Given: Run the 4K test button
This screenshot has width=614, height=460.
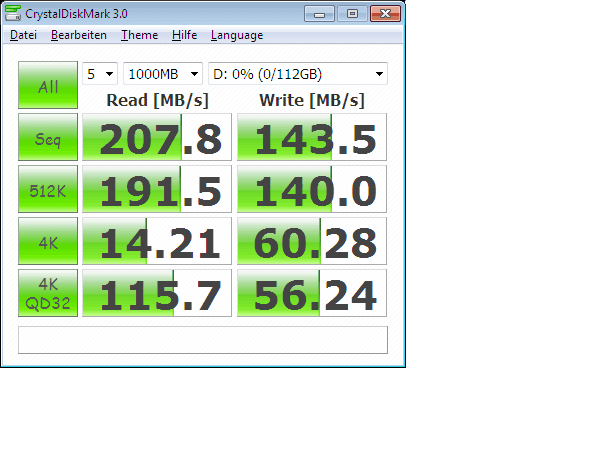Looking at the screenshot, I should (x=48, y=241).
